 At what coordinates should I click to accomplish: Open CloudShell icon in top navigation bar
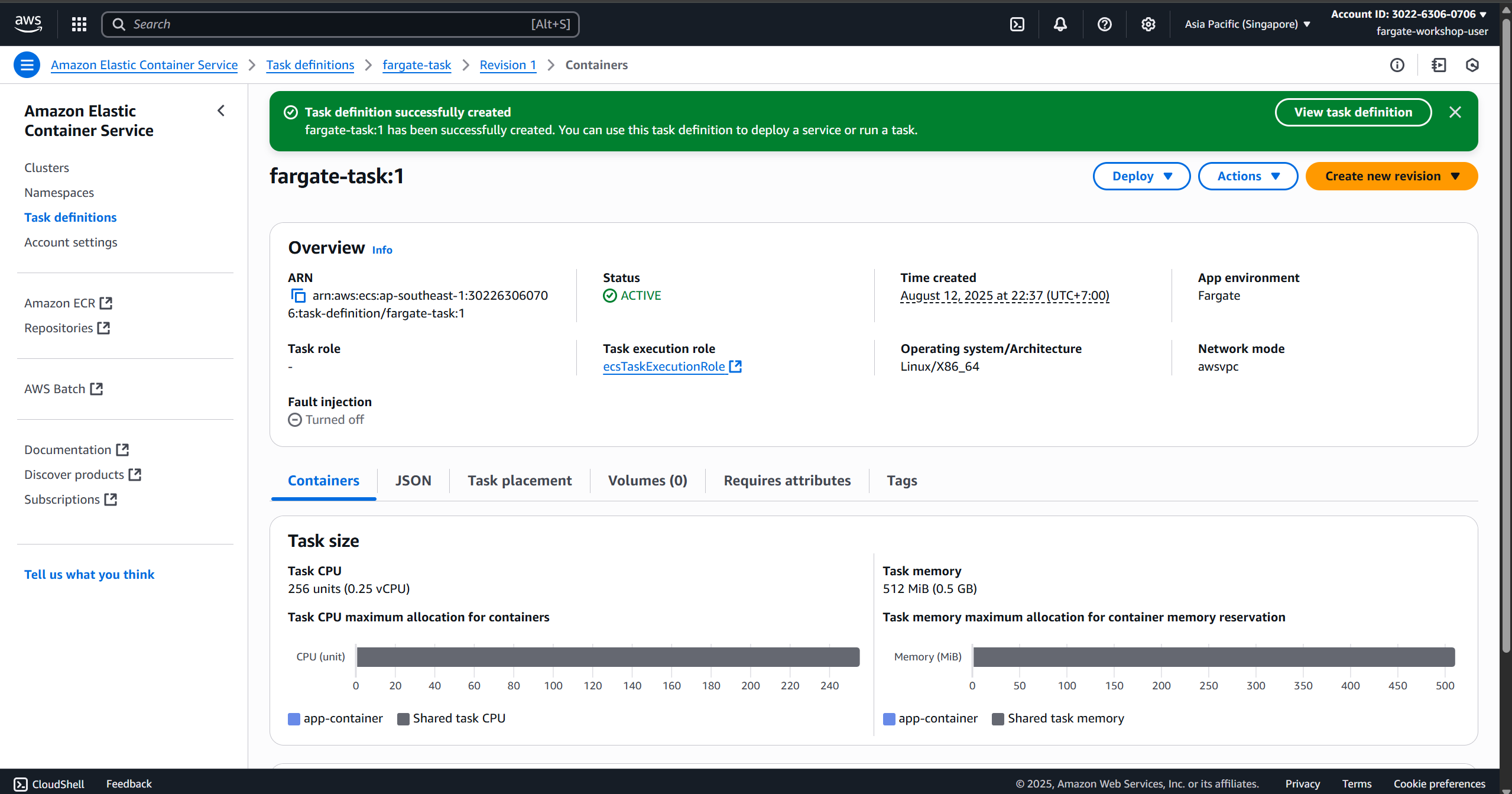1017,24
